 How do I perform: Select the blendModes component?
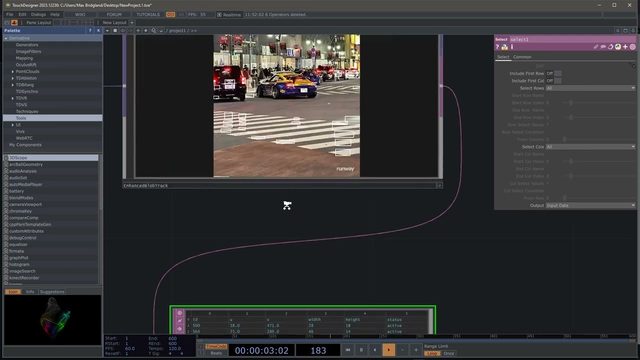click(x=21, y=198)
